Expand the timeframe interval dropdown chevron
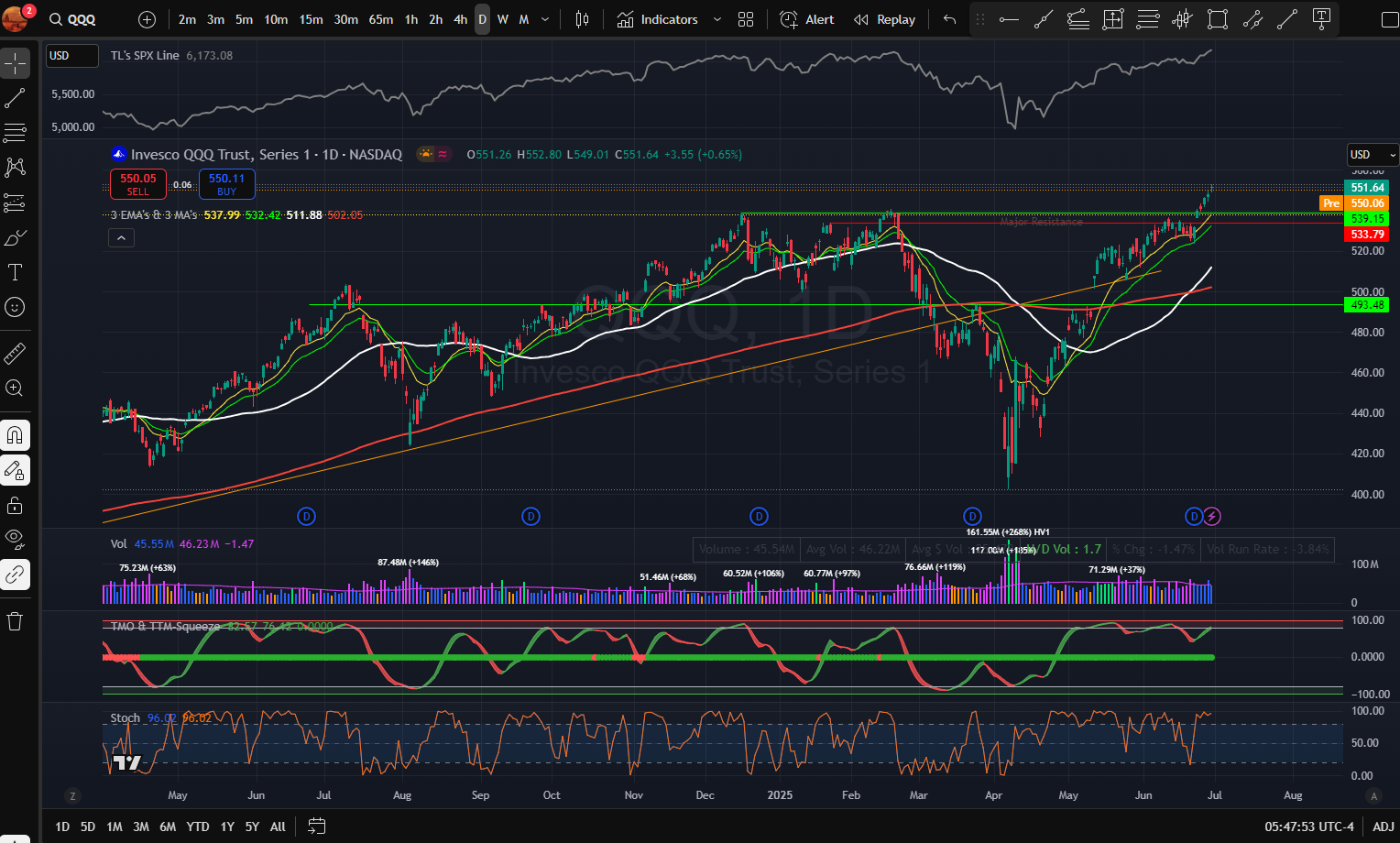Image resolution: width=1400 pixels, height=843 pixels. (x=545, y=19)
